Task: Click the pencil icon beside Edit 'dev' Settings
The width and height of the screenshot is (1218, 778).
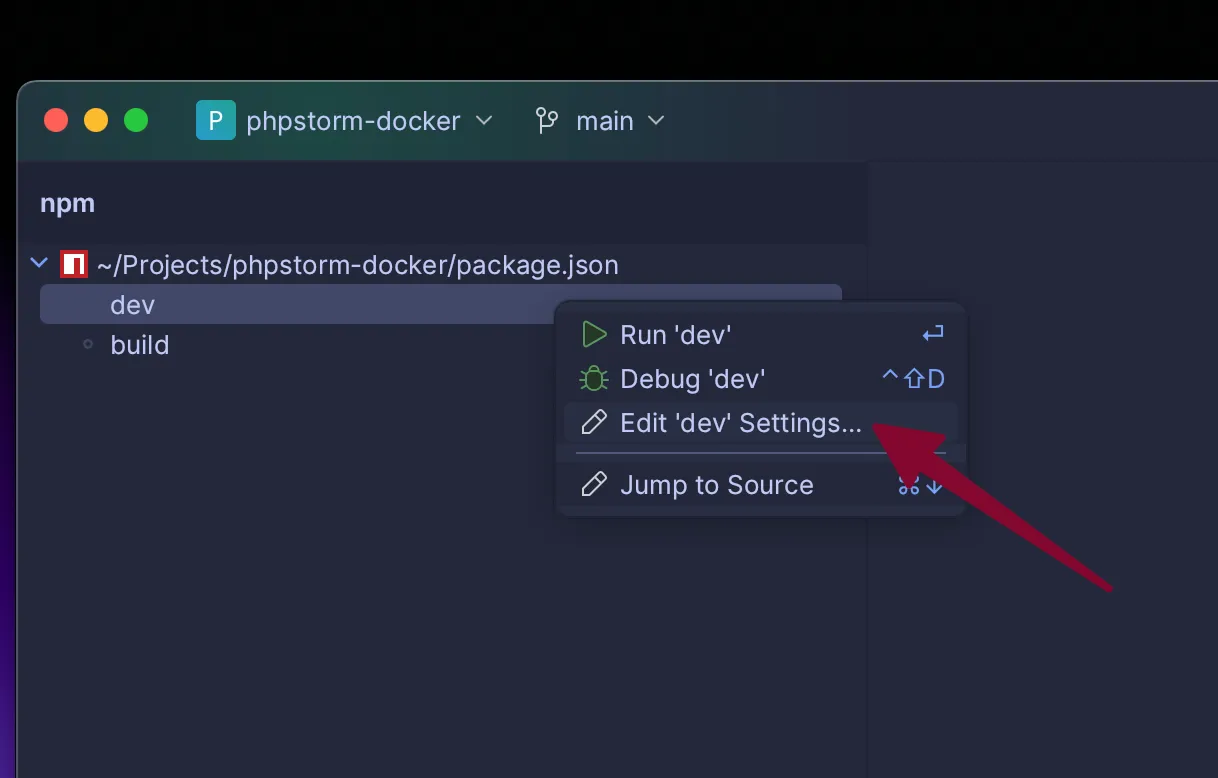Action: (594, 423)
